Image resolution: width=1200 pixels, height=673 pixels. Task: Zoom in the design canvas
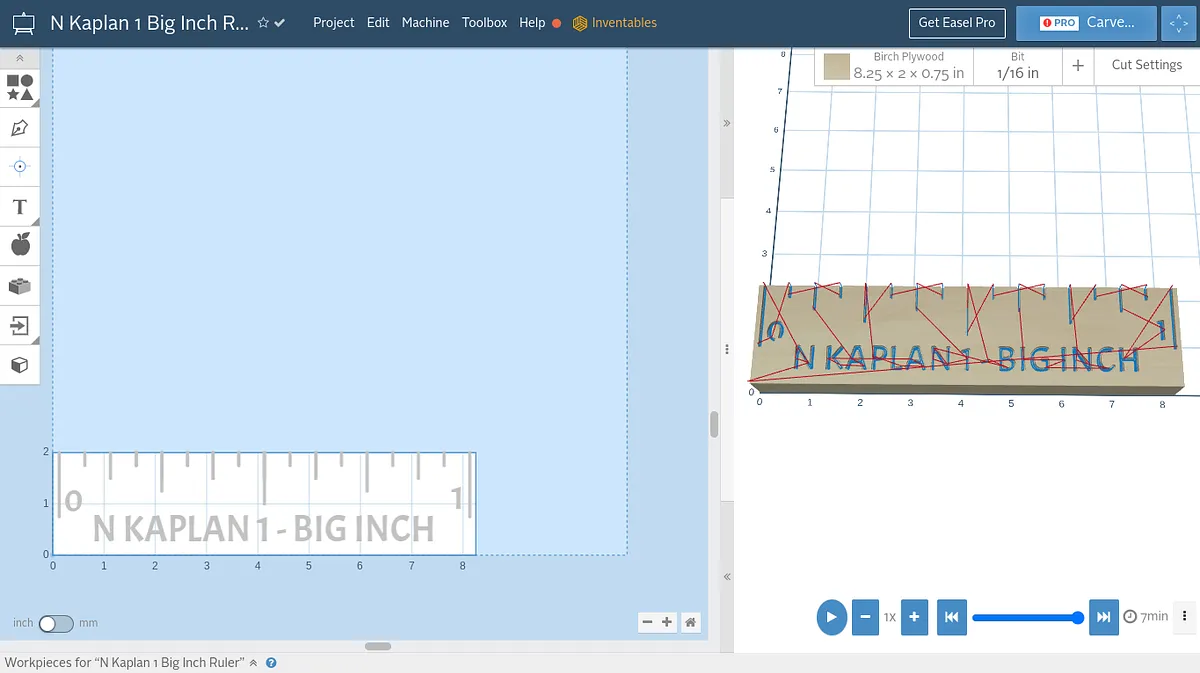tap(667, 622)
